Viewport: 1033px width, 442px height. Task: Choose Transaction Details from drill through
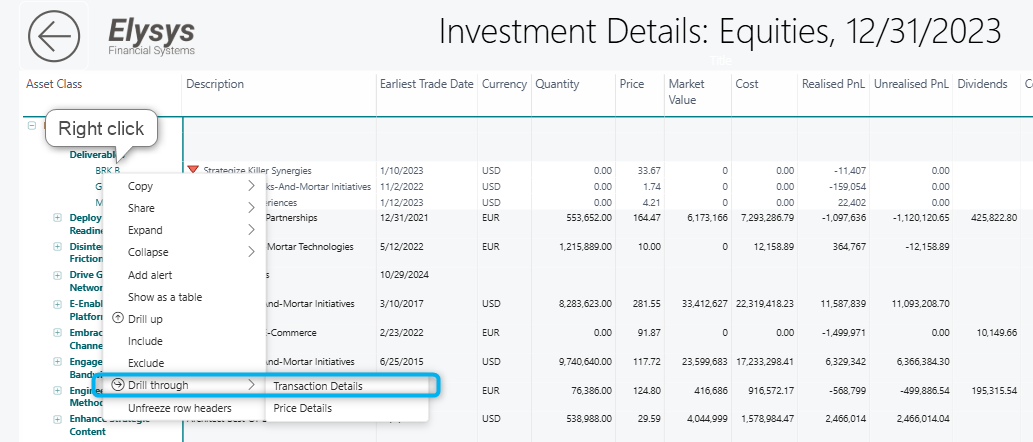point(318,386)
